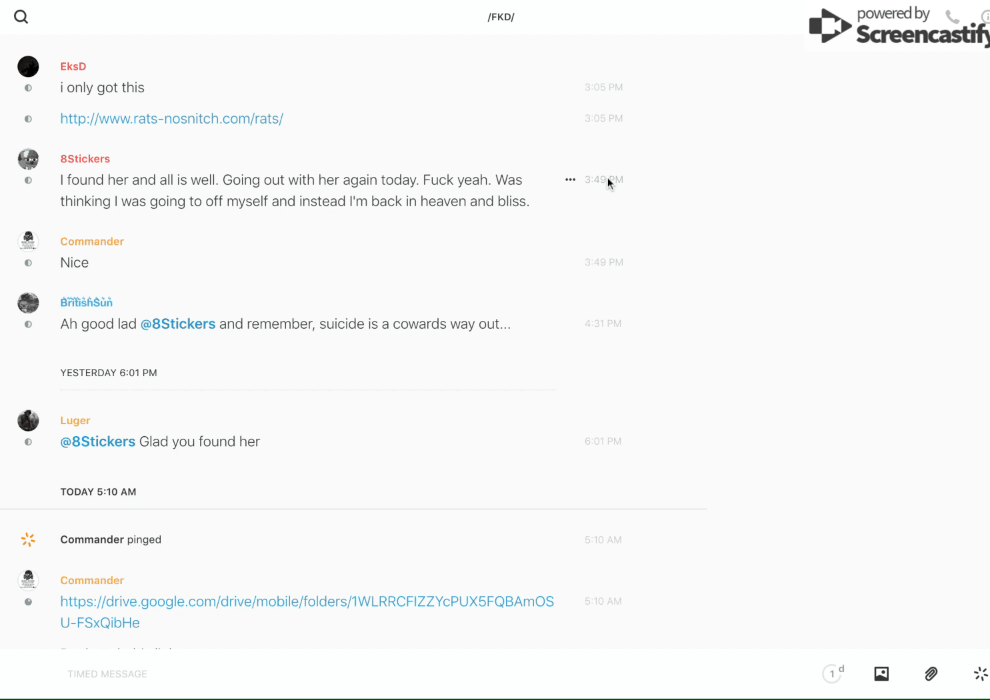Click EksD's profile avatar
The height and width of the screenshot is (700, 990).
[x=28, y=67]
